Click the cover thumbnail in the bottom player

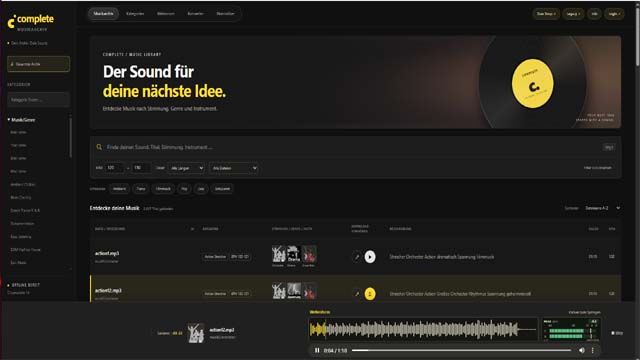[196, 333]
